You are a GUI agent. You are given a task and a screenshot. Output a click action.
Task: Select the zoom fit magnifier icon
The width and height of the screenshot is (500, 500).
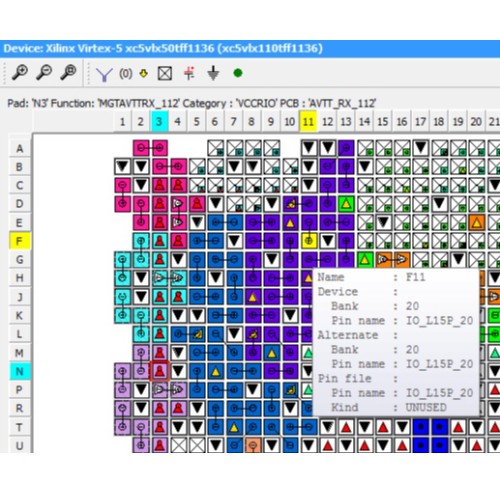pos(68,72)
